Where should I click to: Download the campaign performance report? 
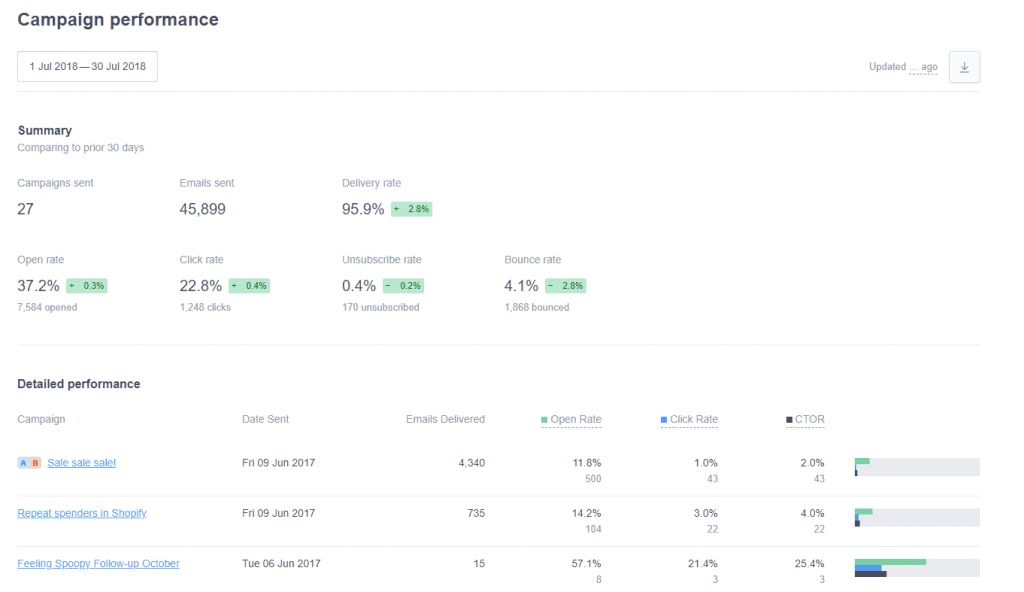[964, 67]
